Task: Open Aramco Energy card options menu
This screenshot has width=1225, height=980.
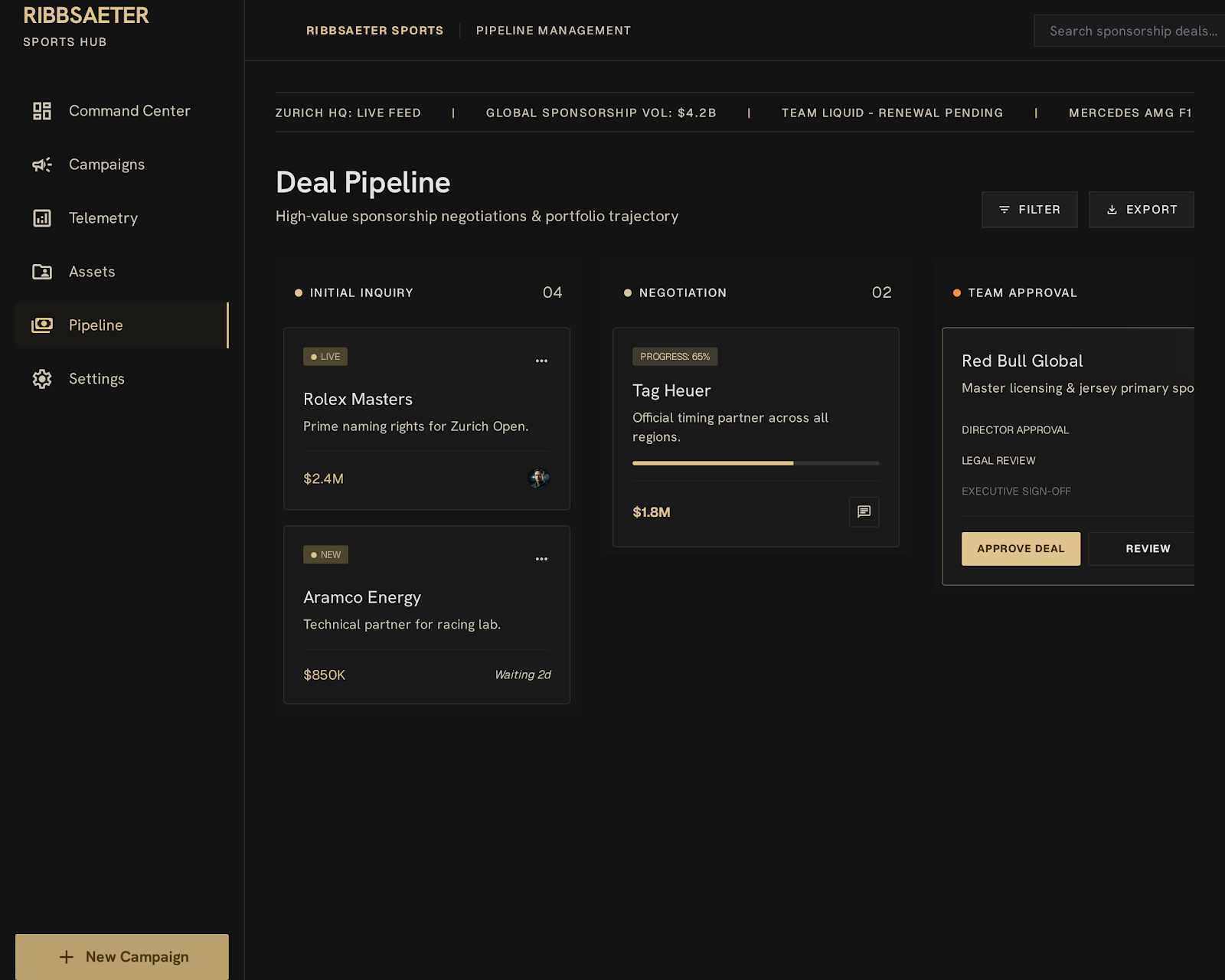Action: tap(541, 559)
